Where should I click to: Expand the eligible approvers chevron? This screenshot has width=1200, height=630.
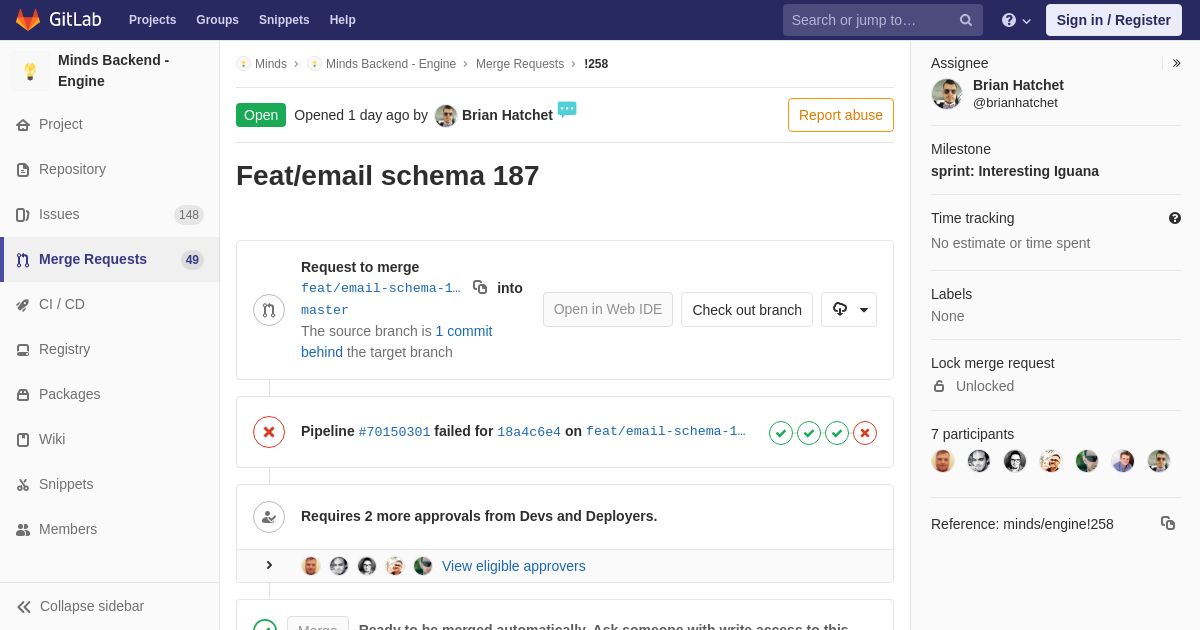pyautogui.click(x=269, y=566)
